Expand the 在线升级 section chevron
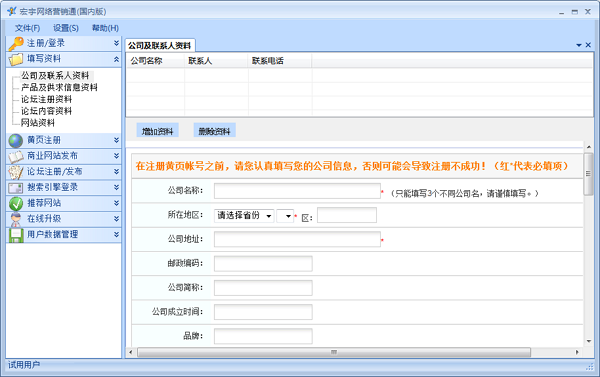Viewport: 600px width, 377px height. (116, 219)
